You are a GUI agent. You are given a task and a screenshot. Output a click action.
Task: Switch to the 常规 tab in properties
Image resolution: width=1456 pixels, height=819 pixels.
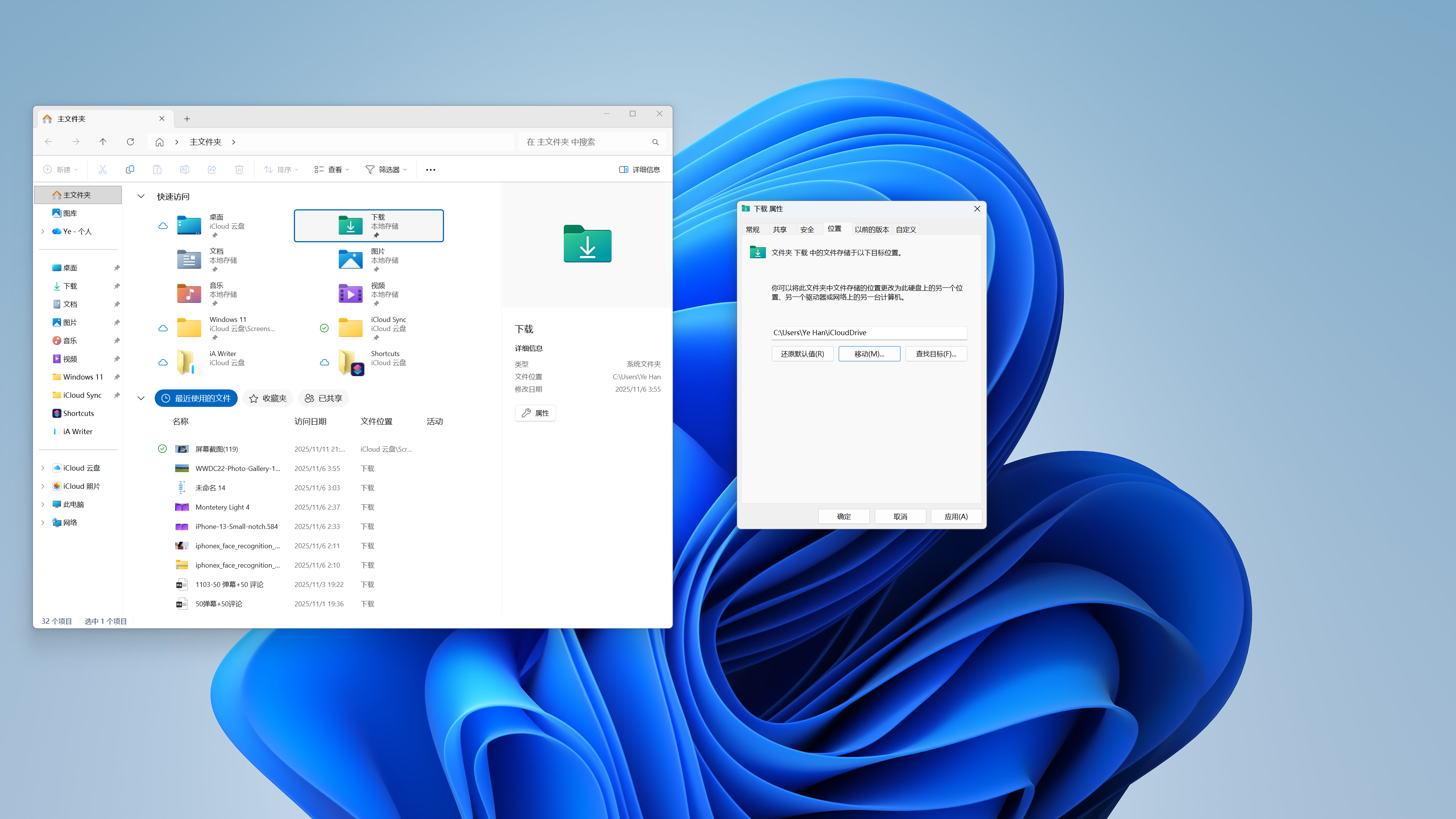click(753, 229)
